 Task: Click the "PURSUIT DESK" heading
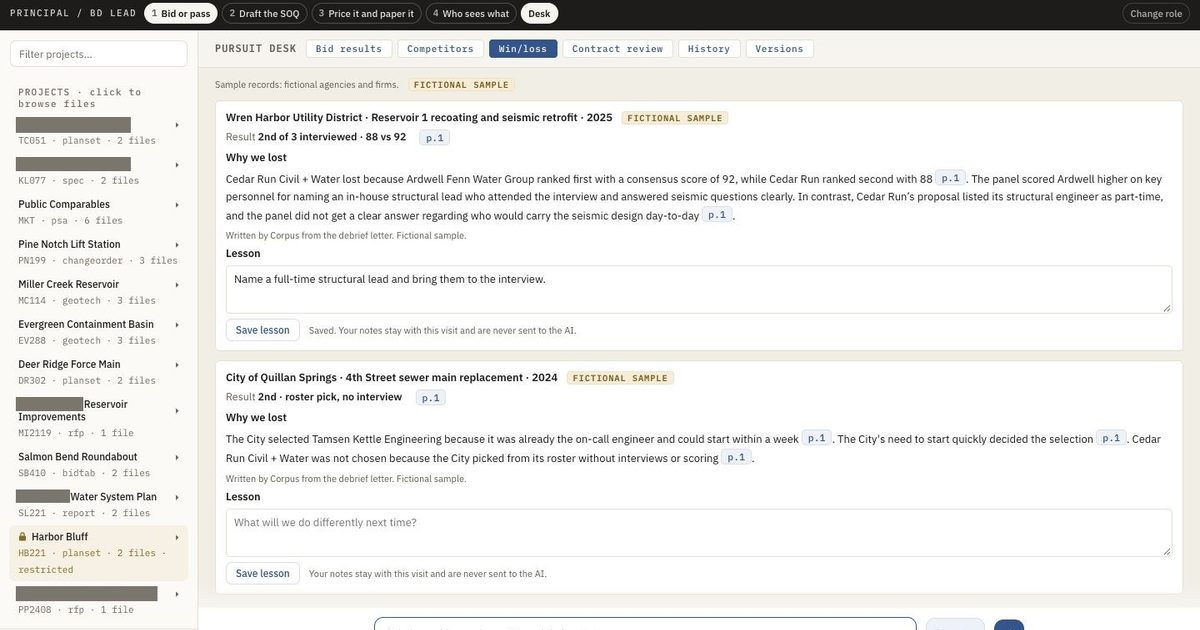tap(256, 48)
